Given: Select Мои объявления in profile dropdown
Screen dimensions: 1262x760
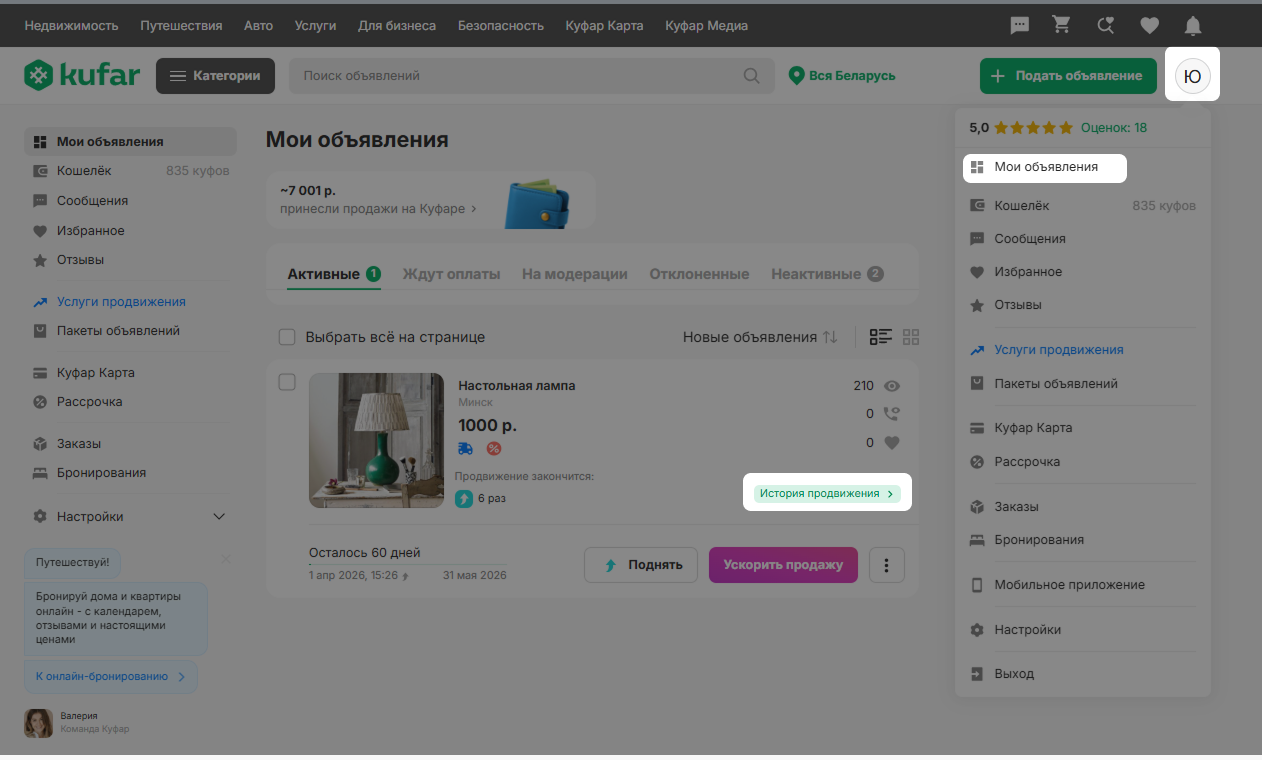Looking at the screenshot, I should tap(1045, 167).
